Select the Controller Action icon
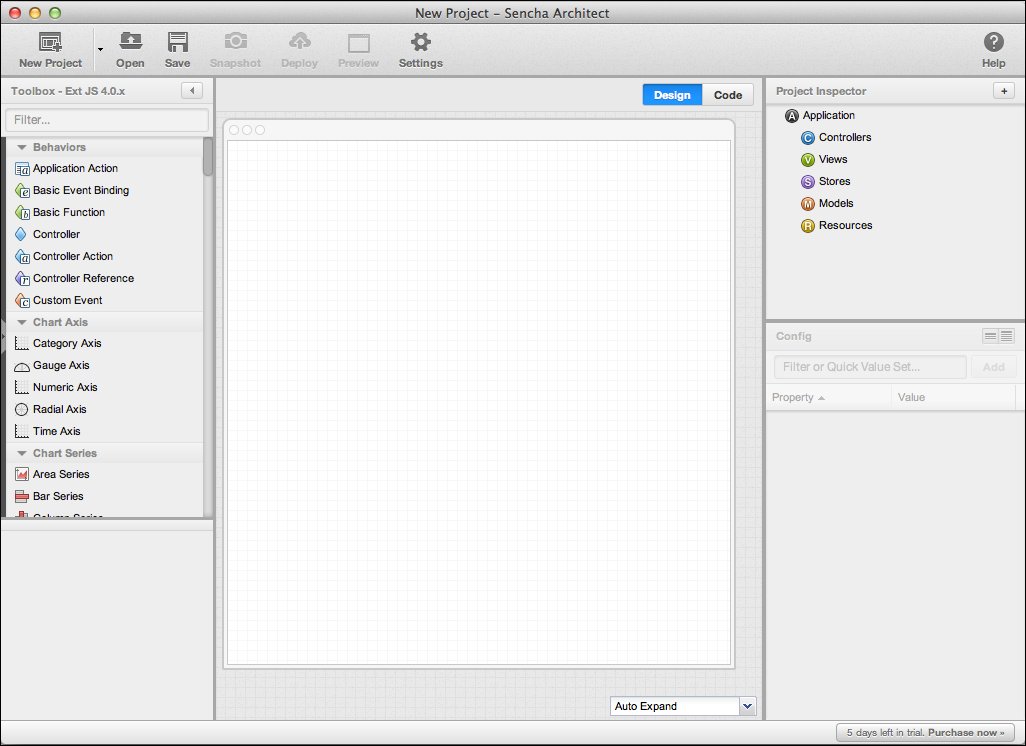1026x746 pixels. coord(22,257)
